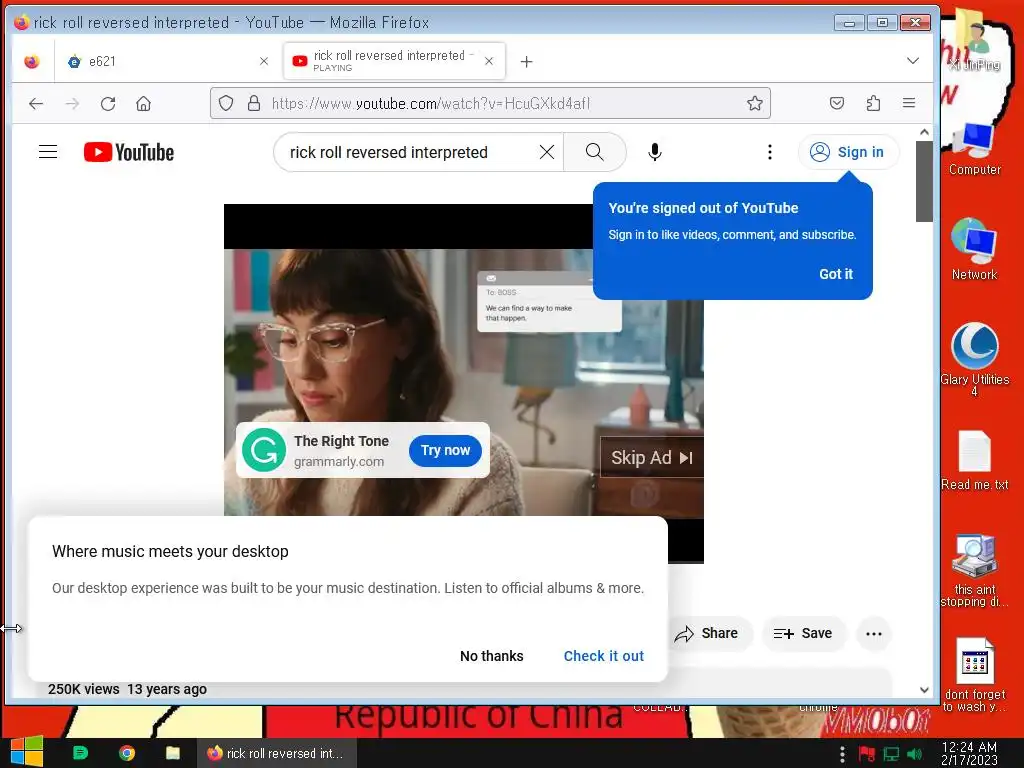The image size is (1024, 768).
Task: Launch Google Chrome from taskbar
Action: tap(127, 753)
